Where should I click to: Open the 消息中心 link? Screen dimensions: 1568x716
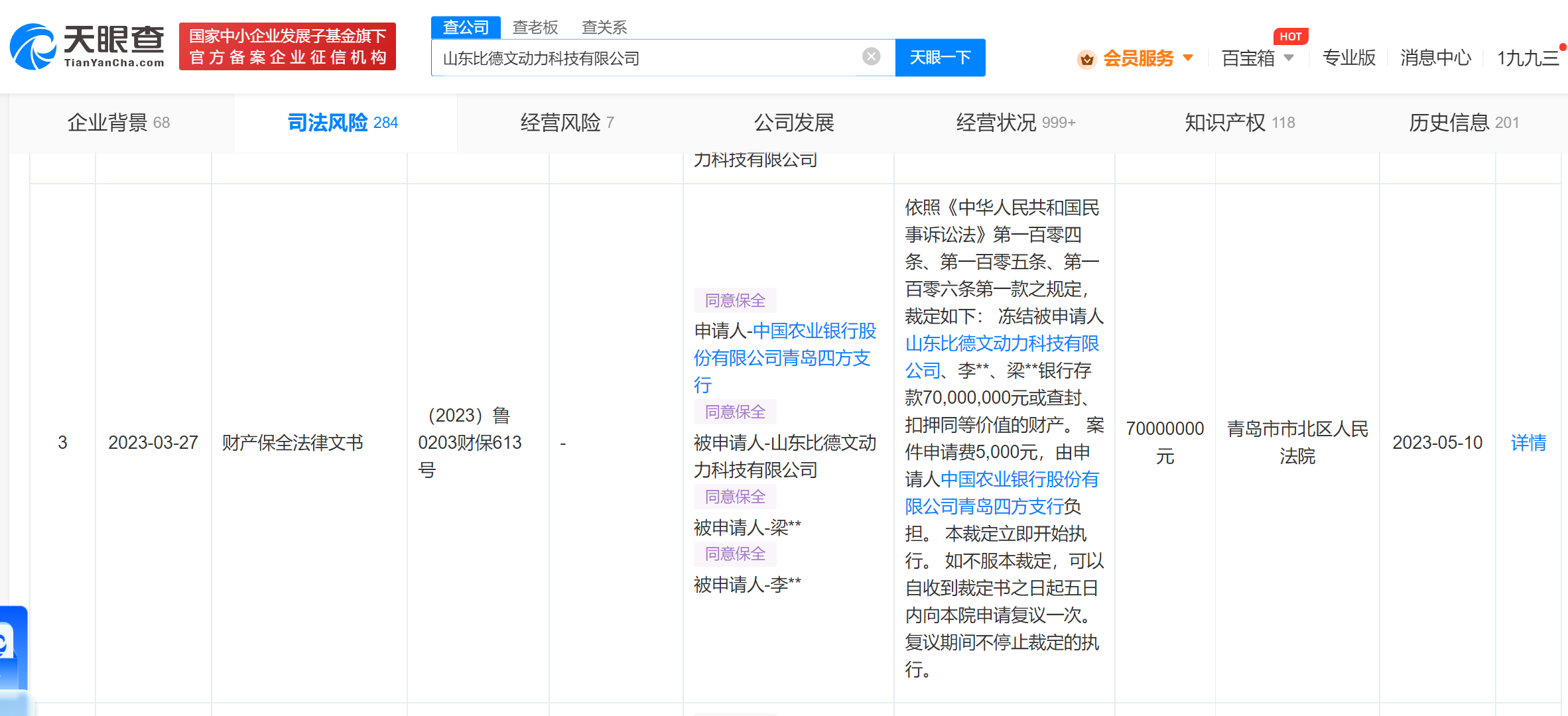(1435, 58)
